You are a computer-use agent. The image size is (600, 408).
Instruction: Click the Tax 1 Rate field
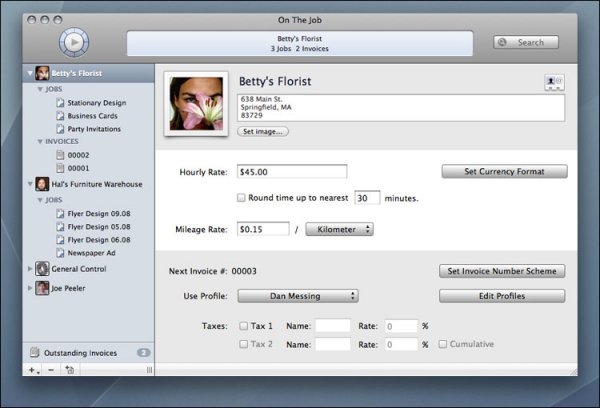click(x=401, y=326)
